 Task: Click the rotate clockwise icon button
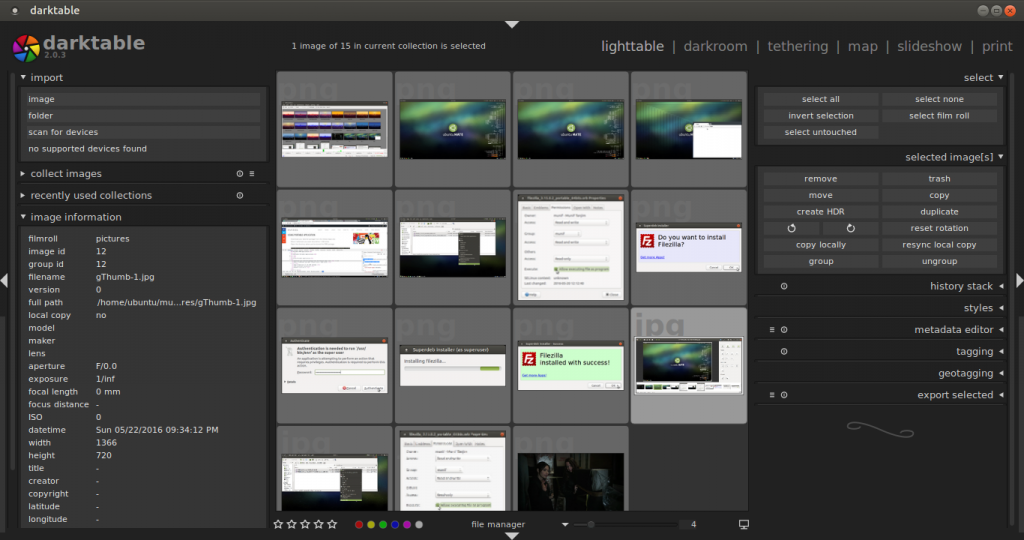[x=850, y=228]
